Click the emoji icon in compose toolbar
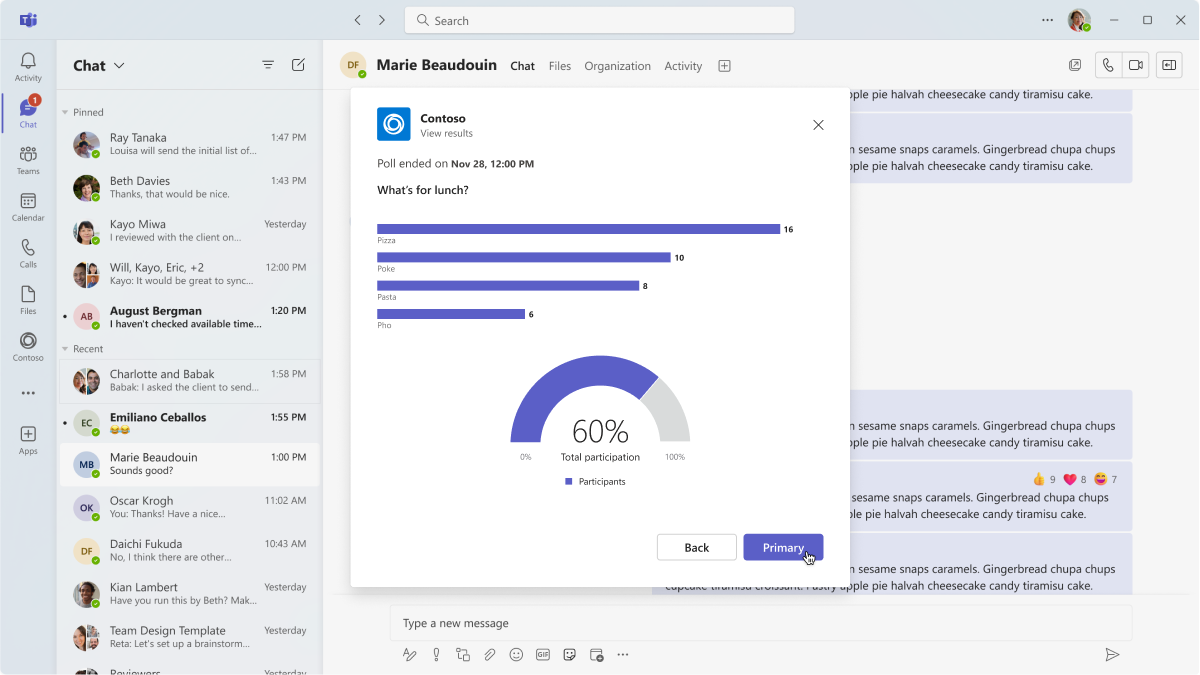Screen dimensions: 1200x675 [x=516, y=655]
